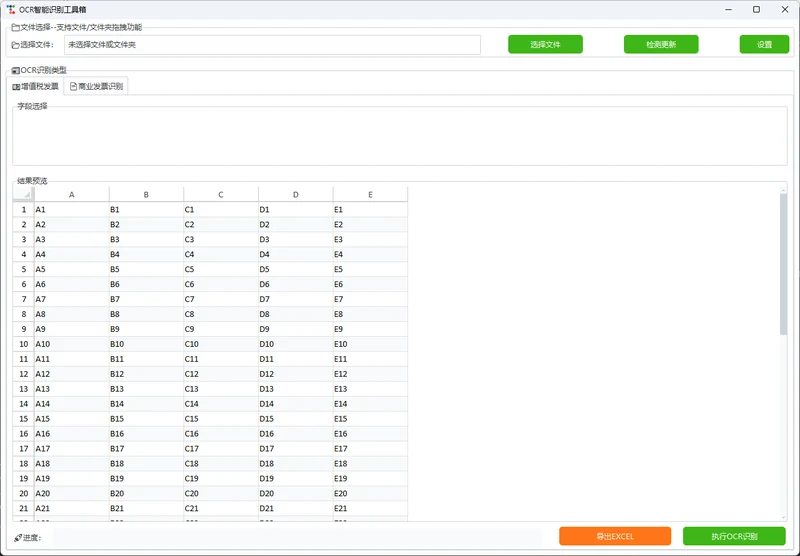Click the icon next to OCR识别类型 heading
This screenshot has width=800, height=556.
tap(15, 70)
